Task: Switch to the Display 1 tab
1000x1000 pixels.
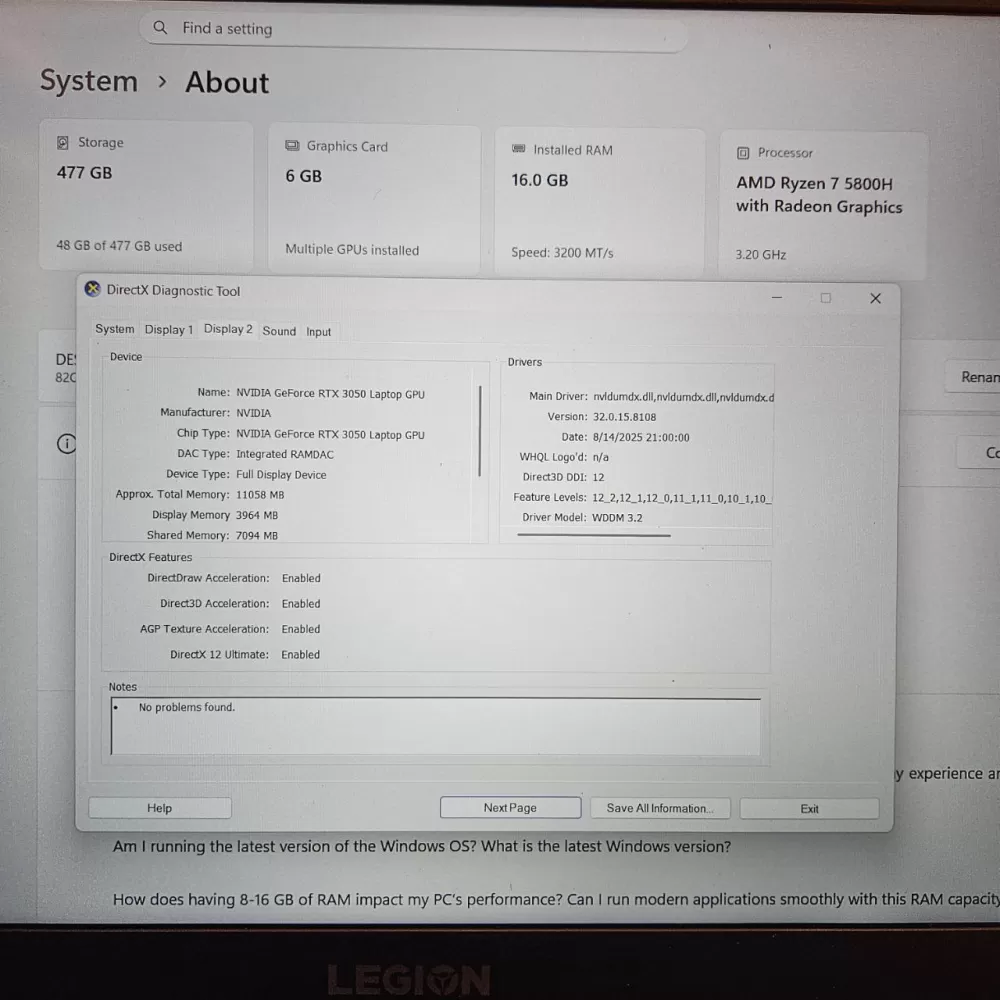Action: (168, 330)
